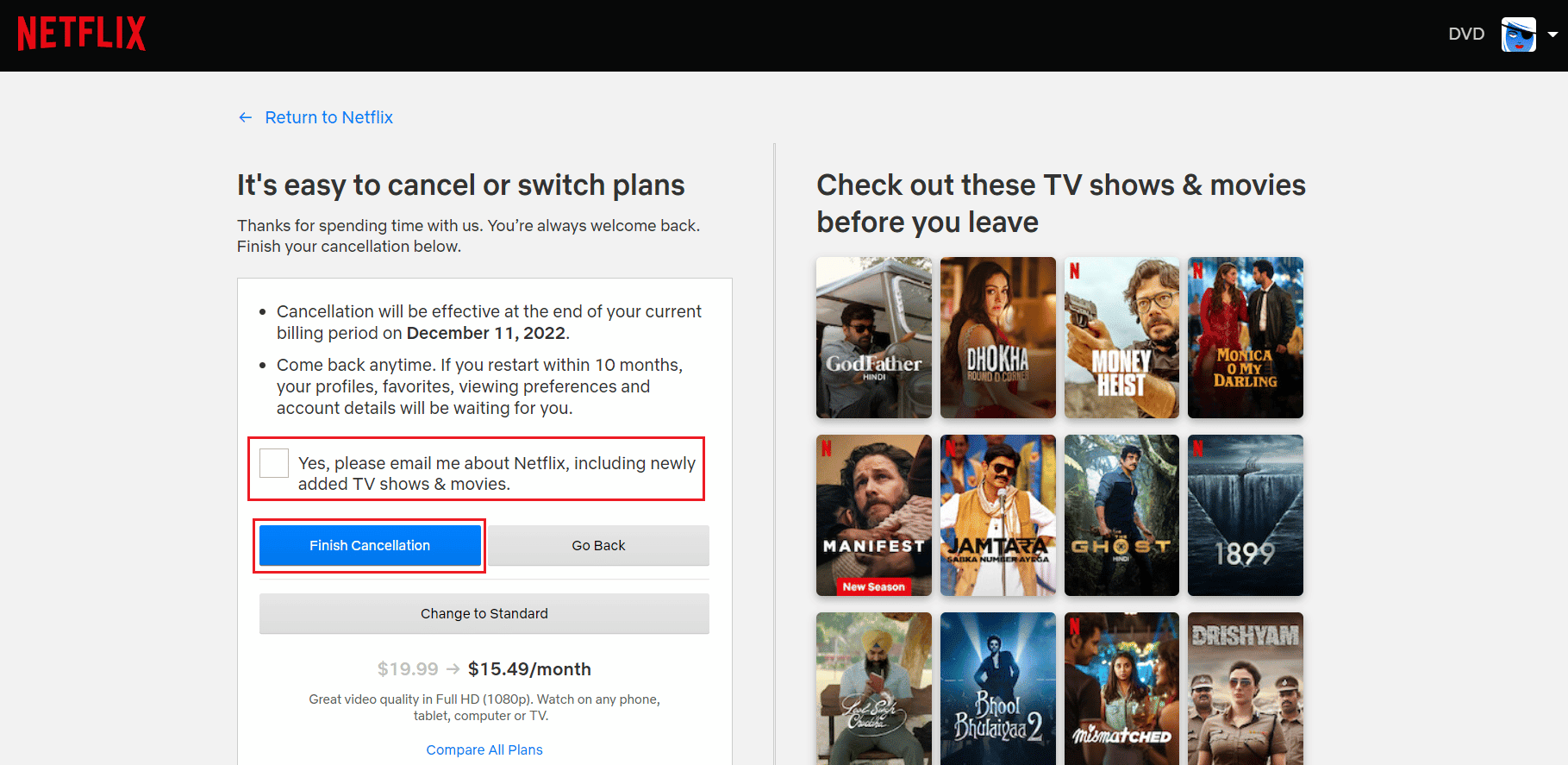Click the back arrow icon beside Return to Netflix
This screenshot has width=1568, height=765.
[x=246, y=117]
